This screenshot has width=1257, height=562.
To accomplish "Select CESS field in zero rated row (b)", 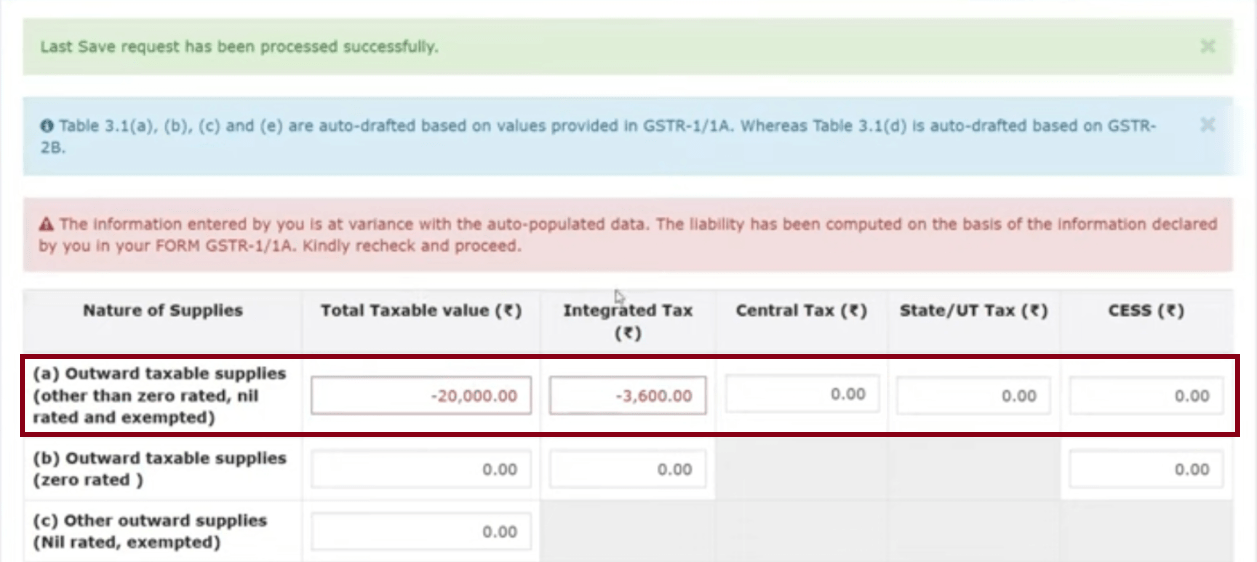I will click(1146, 469).
